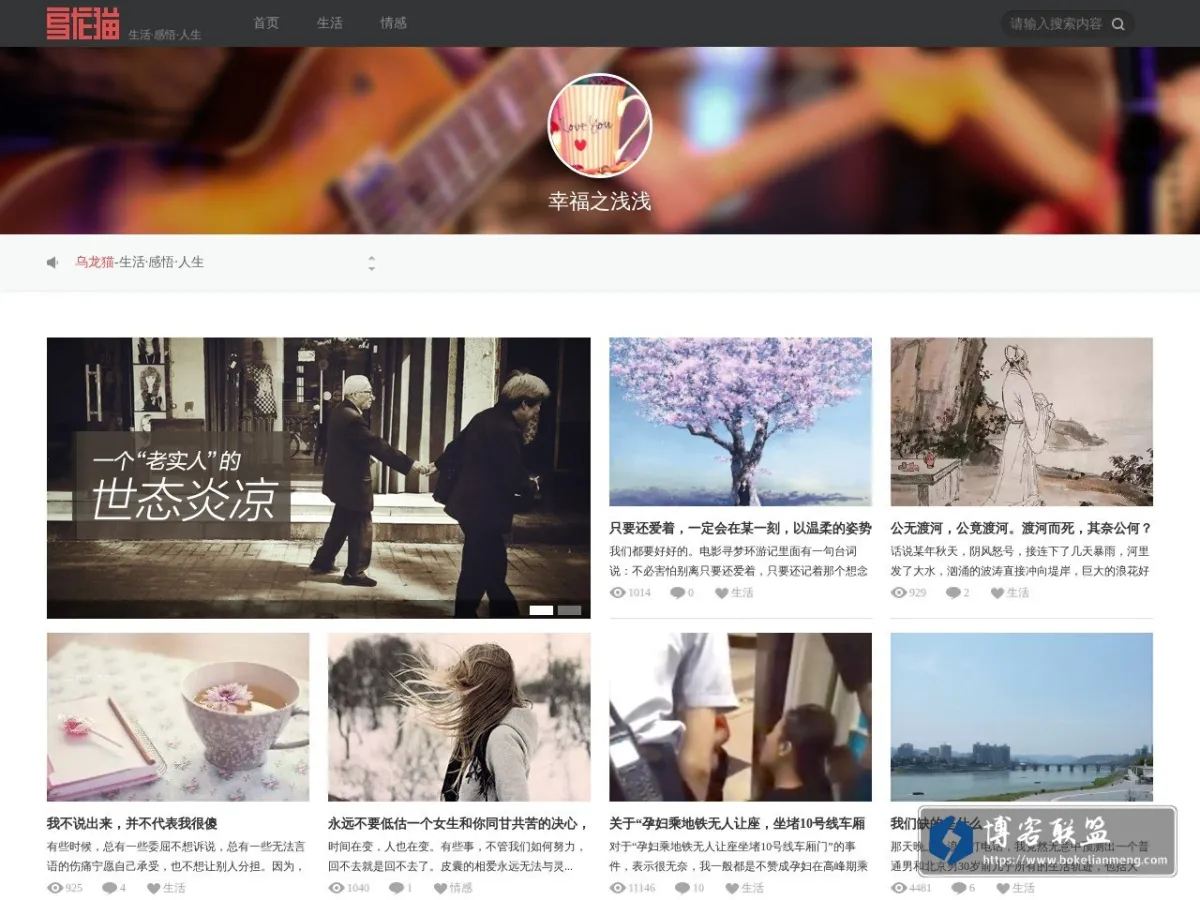Click view count eye icon beside 925
The image size is (1200, 900).
pyautogui.click(x=55, y=888)
